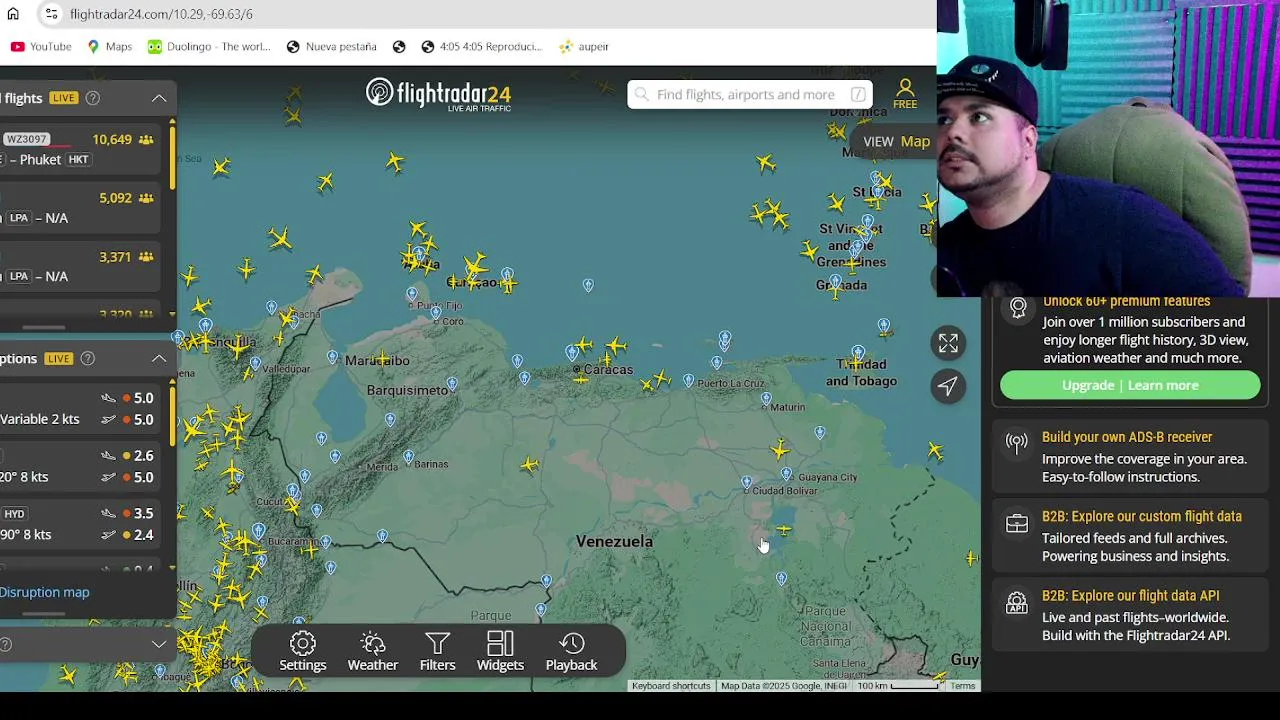Open YouTube bookmark
This screenshot has height=720, width=1280.
pyautogui.click(x=41, y=46)
